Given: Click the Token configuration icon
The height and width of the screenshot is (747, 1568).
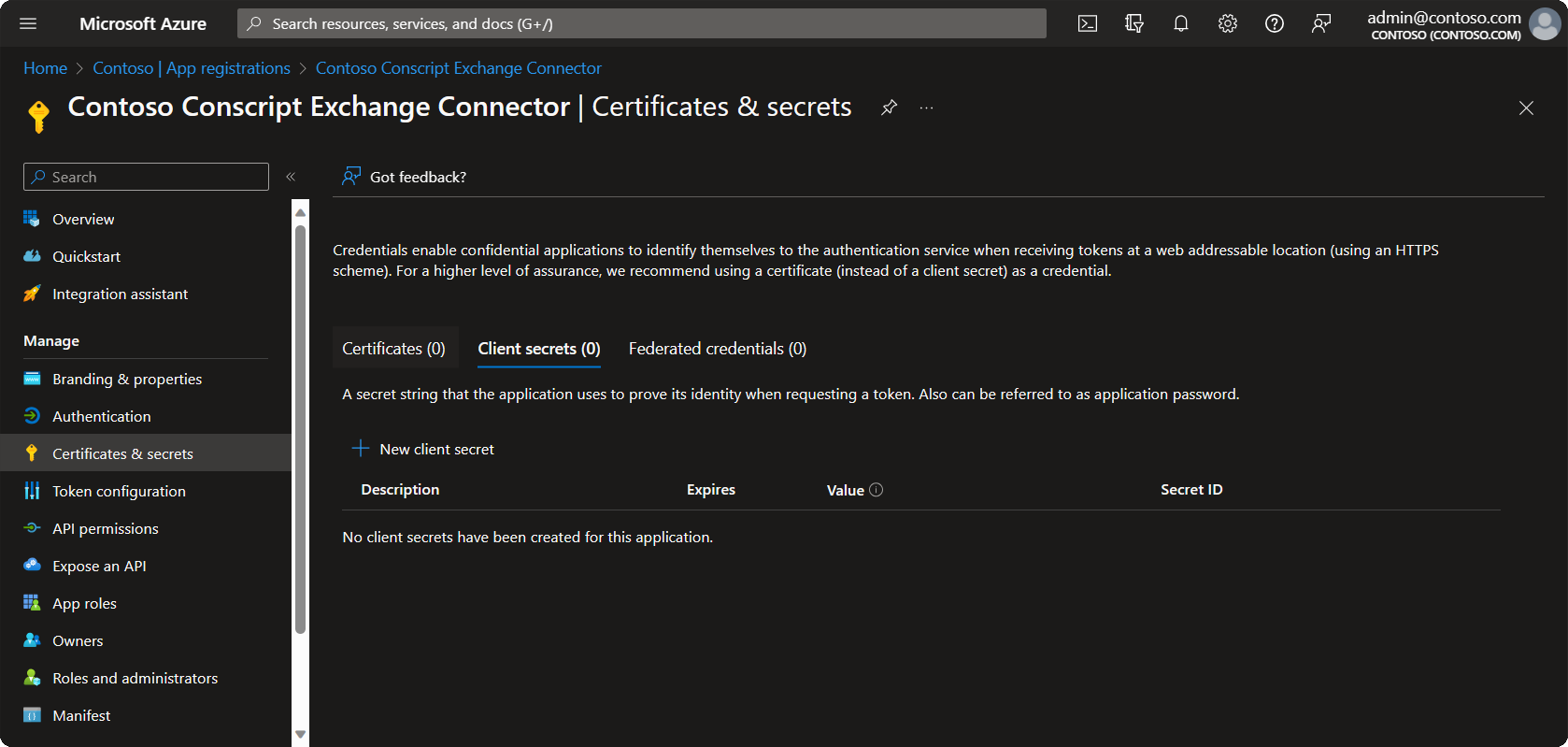Looking at the screenshot, I should point(32,491).
